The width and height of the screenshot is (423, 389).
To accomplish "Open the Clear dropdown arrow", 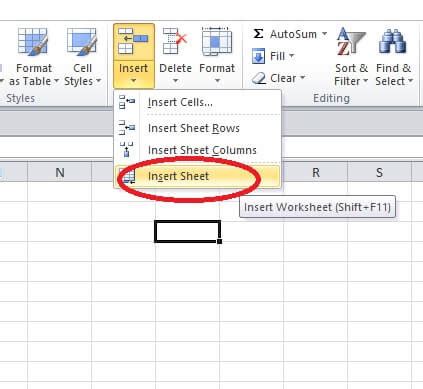I will 302,78.
